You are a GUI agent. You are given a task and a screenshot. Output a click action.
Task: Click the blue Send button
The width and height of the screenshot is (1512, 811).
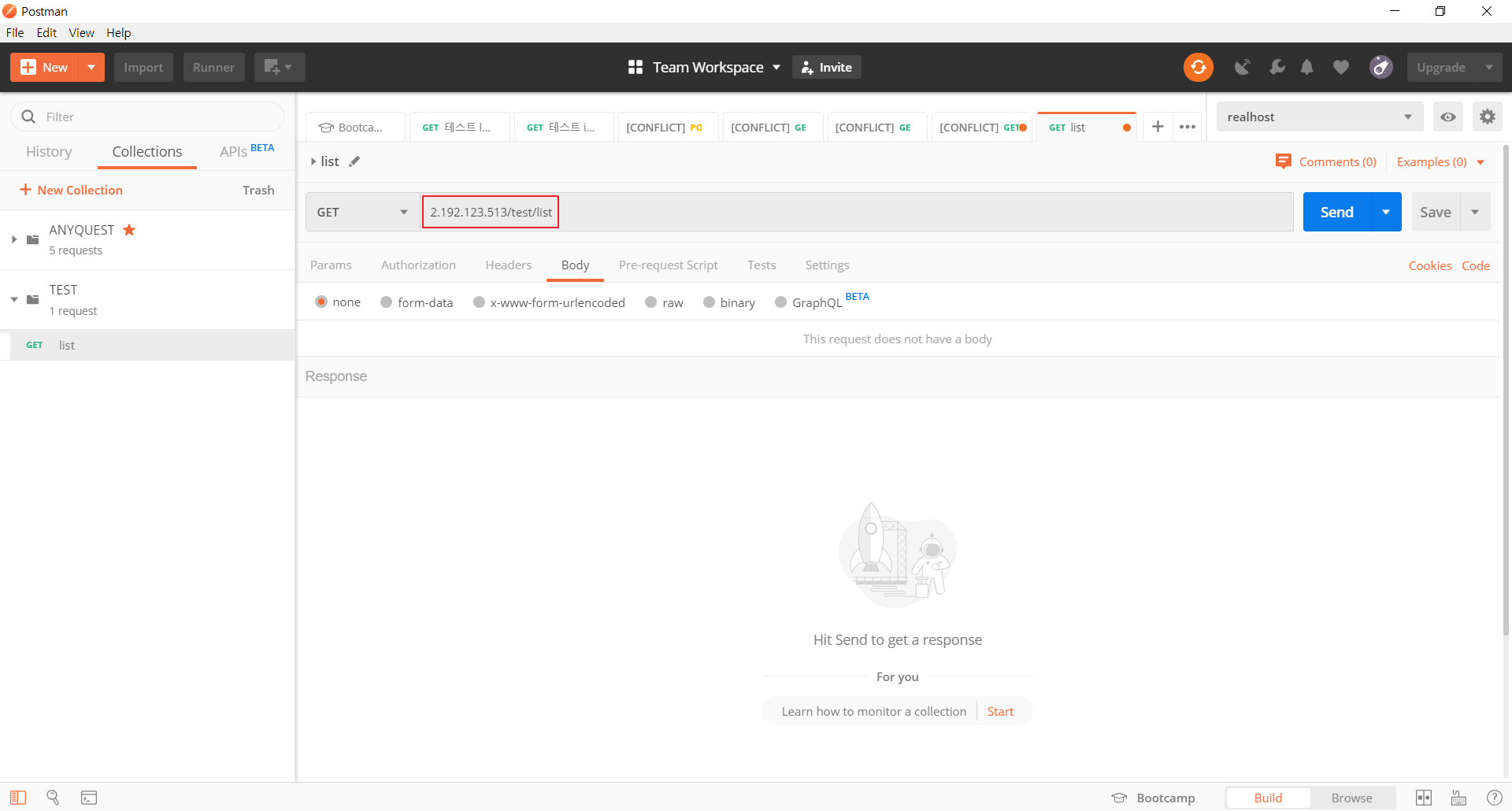(x=1337, y=212)
